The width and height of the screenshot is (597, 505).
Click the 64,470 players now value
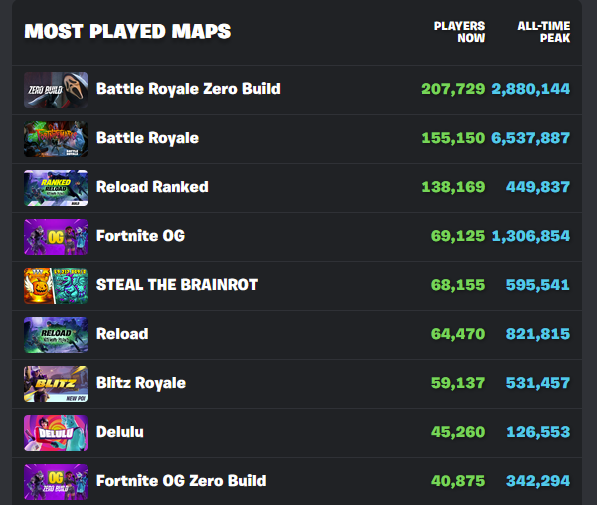pos(458,334)
